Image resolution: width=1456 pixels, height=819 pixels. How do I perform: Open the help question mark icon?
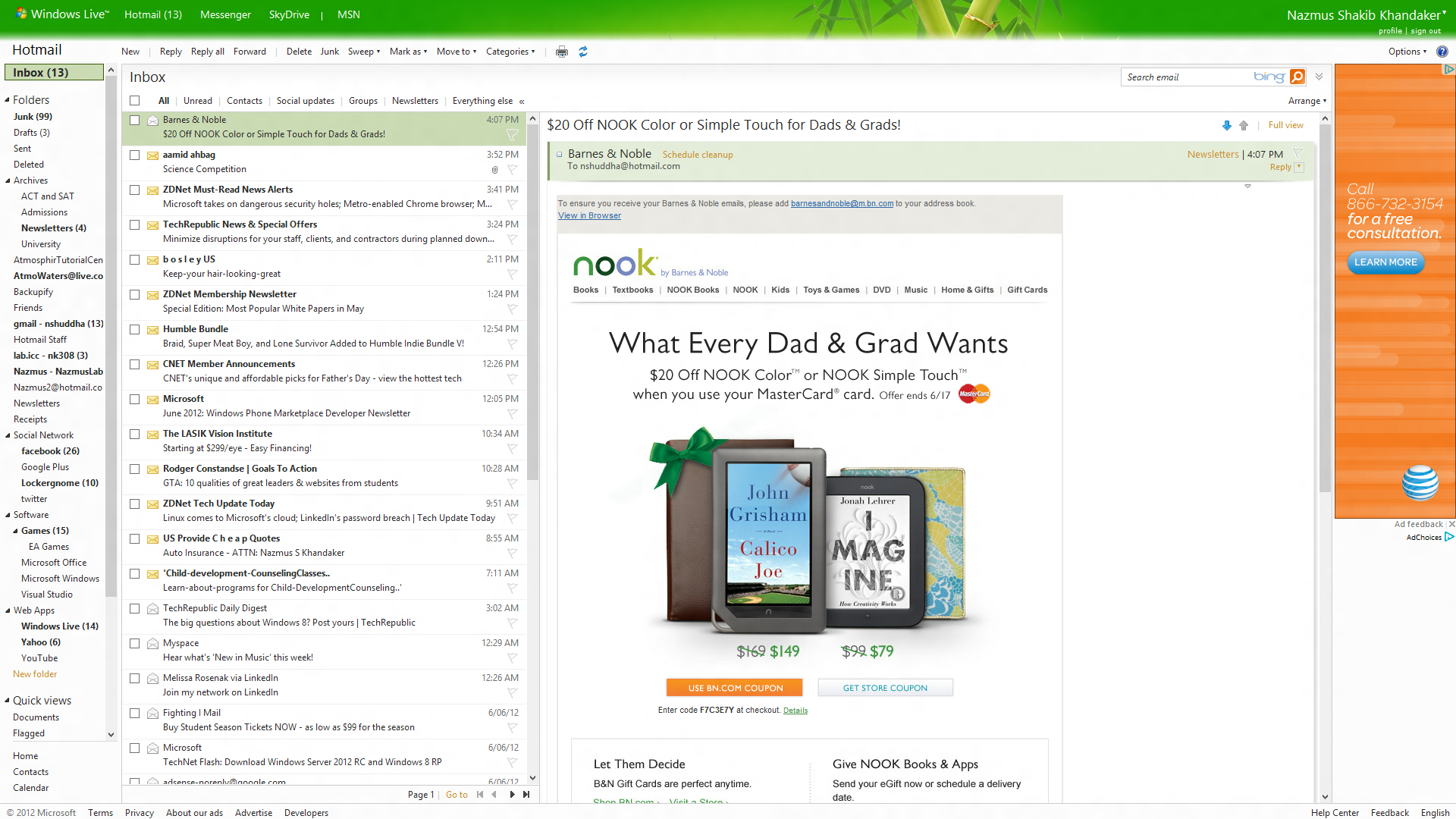tap(1442, 52)
